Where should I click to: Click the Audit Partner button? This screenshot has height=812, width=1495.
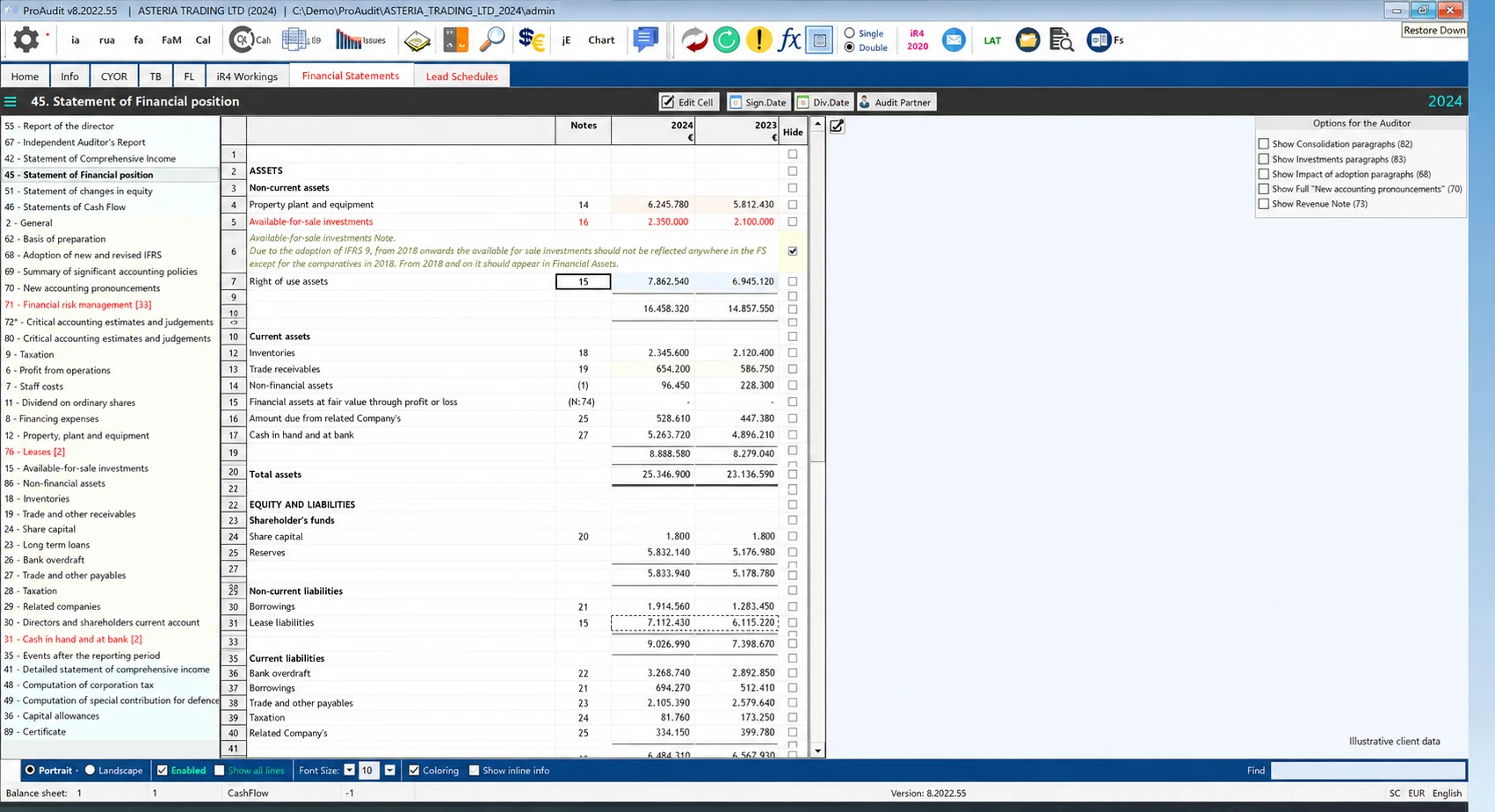coord(896,103)
